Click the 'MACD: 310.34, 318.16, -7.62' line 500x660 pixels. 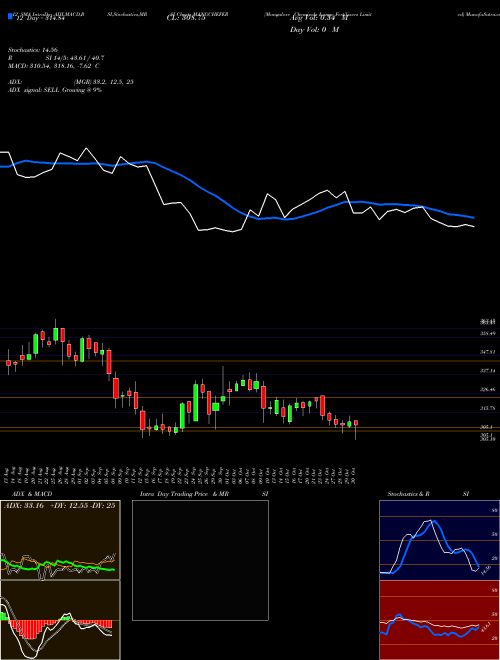click(51, 66)
